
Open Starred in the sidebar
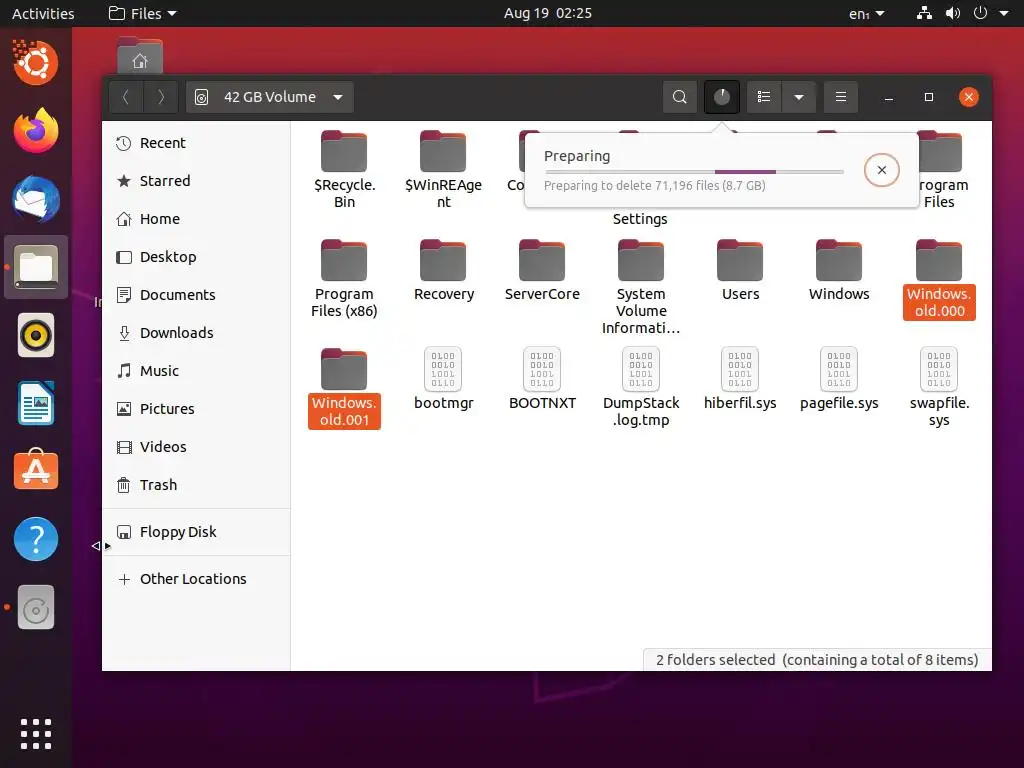coord(196,181)
